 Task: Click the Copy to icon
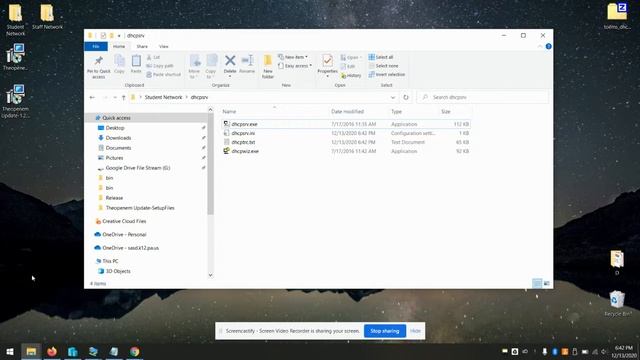pos(211,61)
